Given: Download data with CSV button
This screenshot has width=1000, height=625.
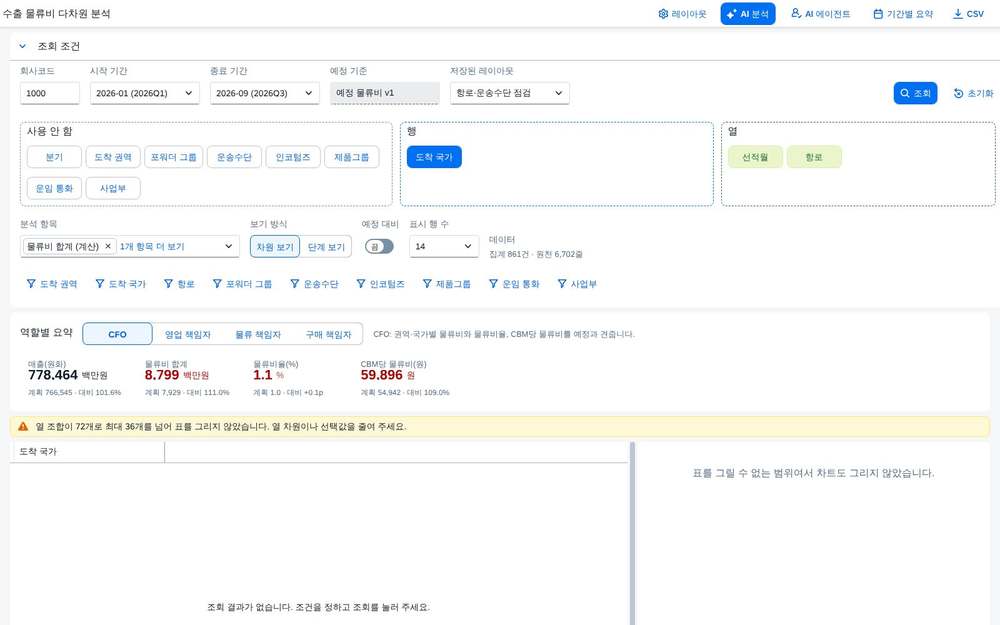Looking at the screenshot, I should [x=967, y=14].
